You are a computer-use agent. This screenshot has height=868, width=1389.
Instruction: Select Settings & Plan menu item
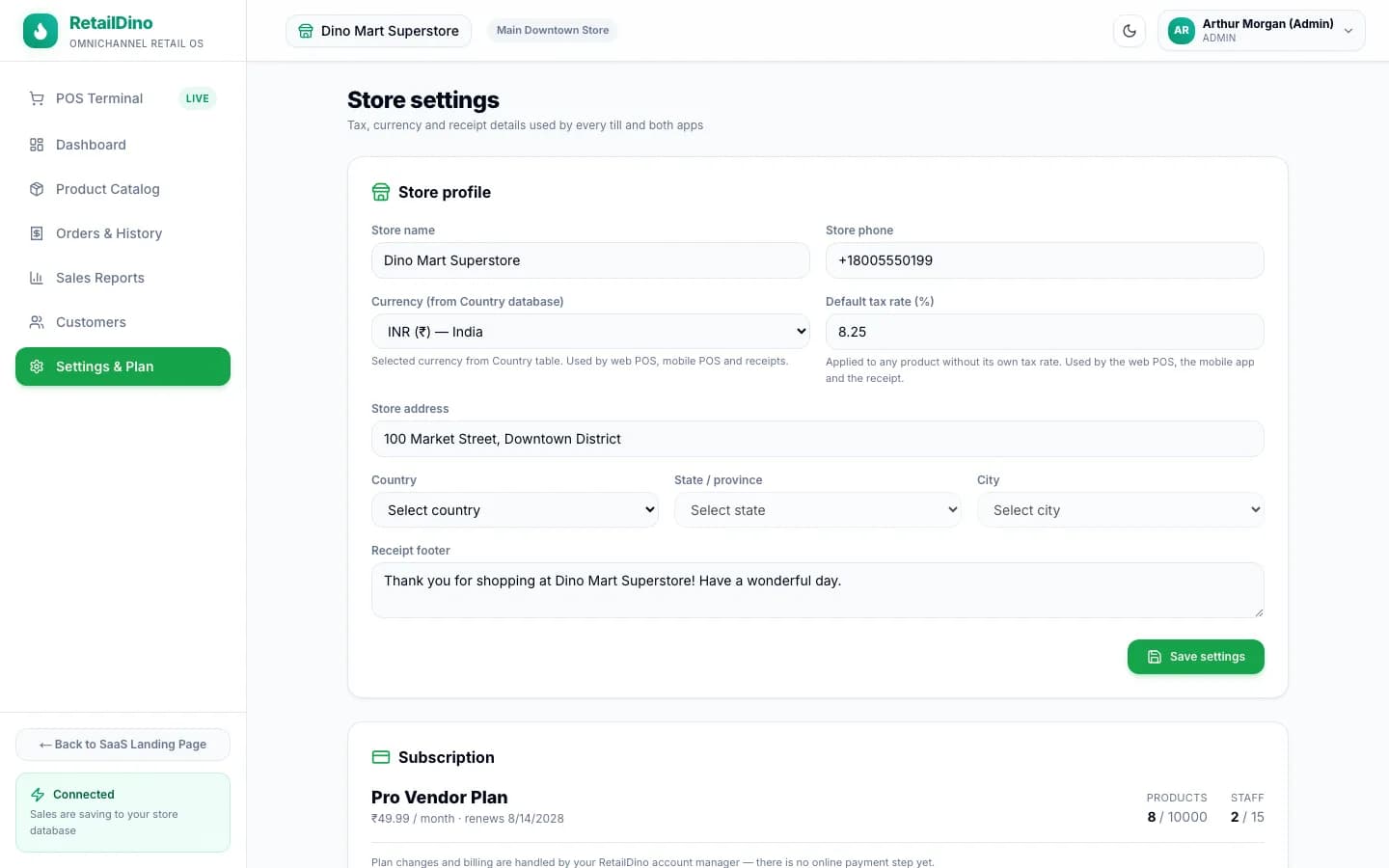click(x=123, y=366)
